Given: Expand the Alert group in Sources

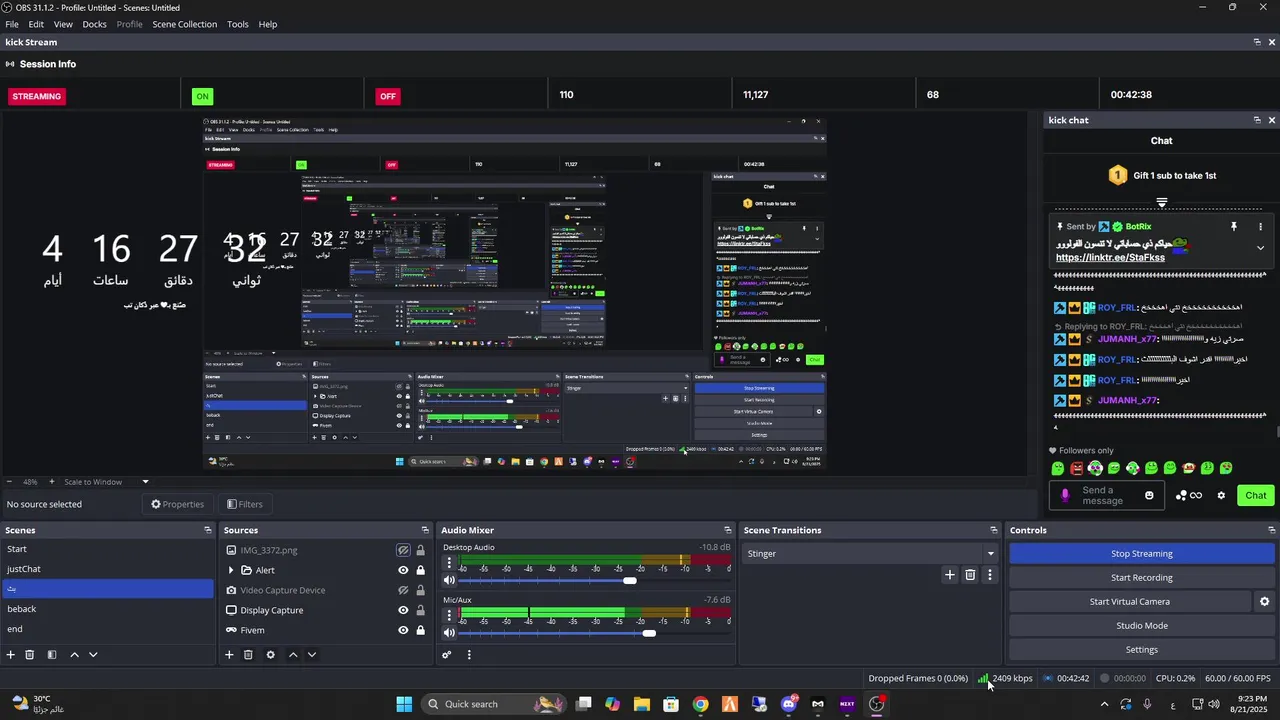Looking at the screenshot, I should [231, 570].
